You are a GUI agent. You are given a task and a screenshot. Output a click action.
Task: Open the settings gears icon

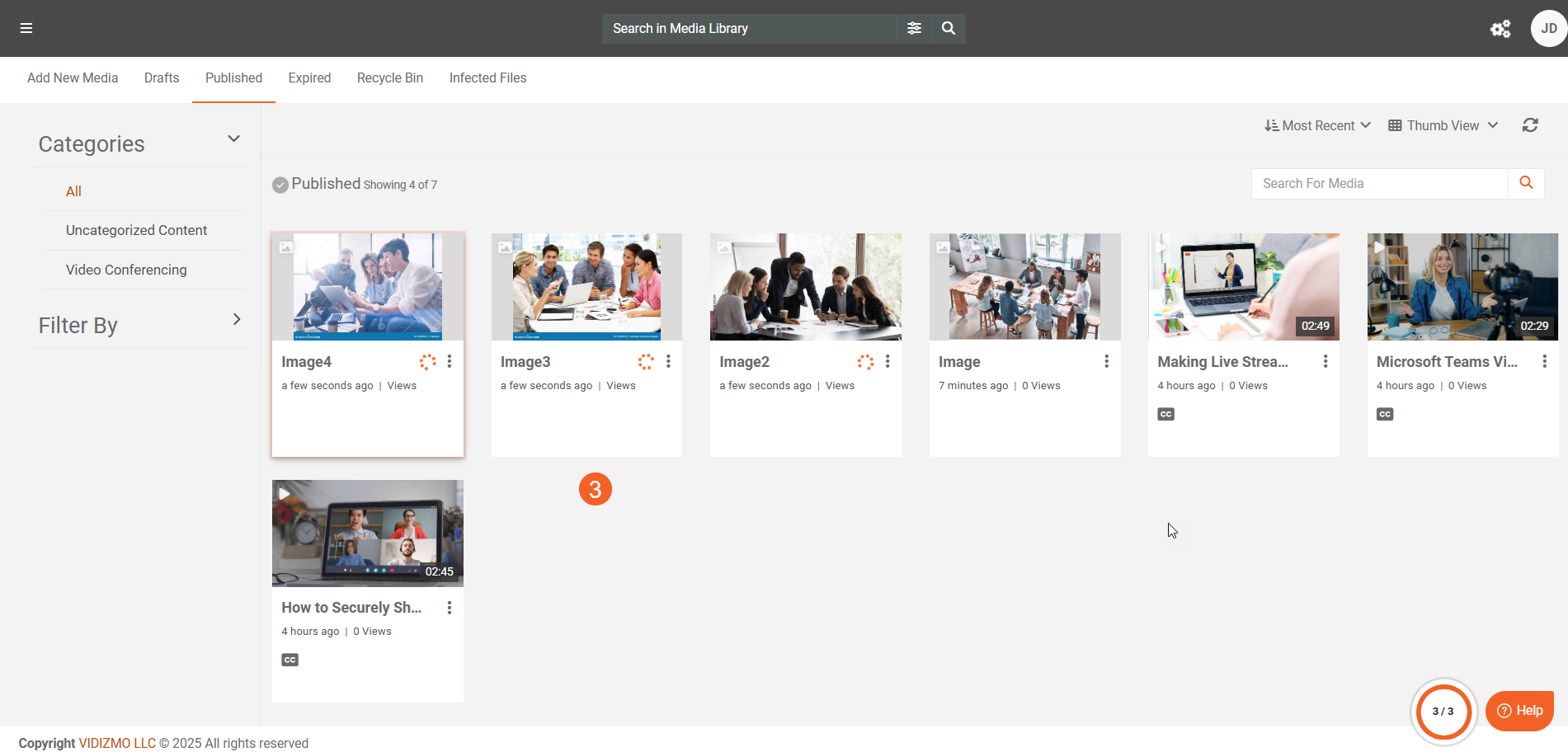(1500, 29)
